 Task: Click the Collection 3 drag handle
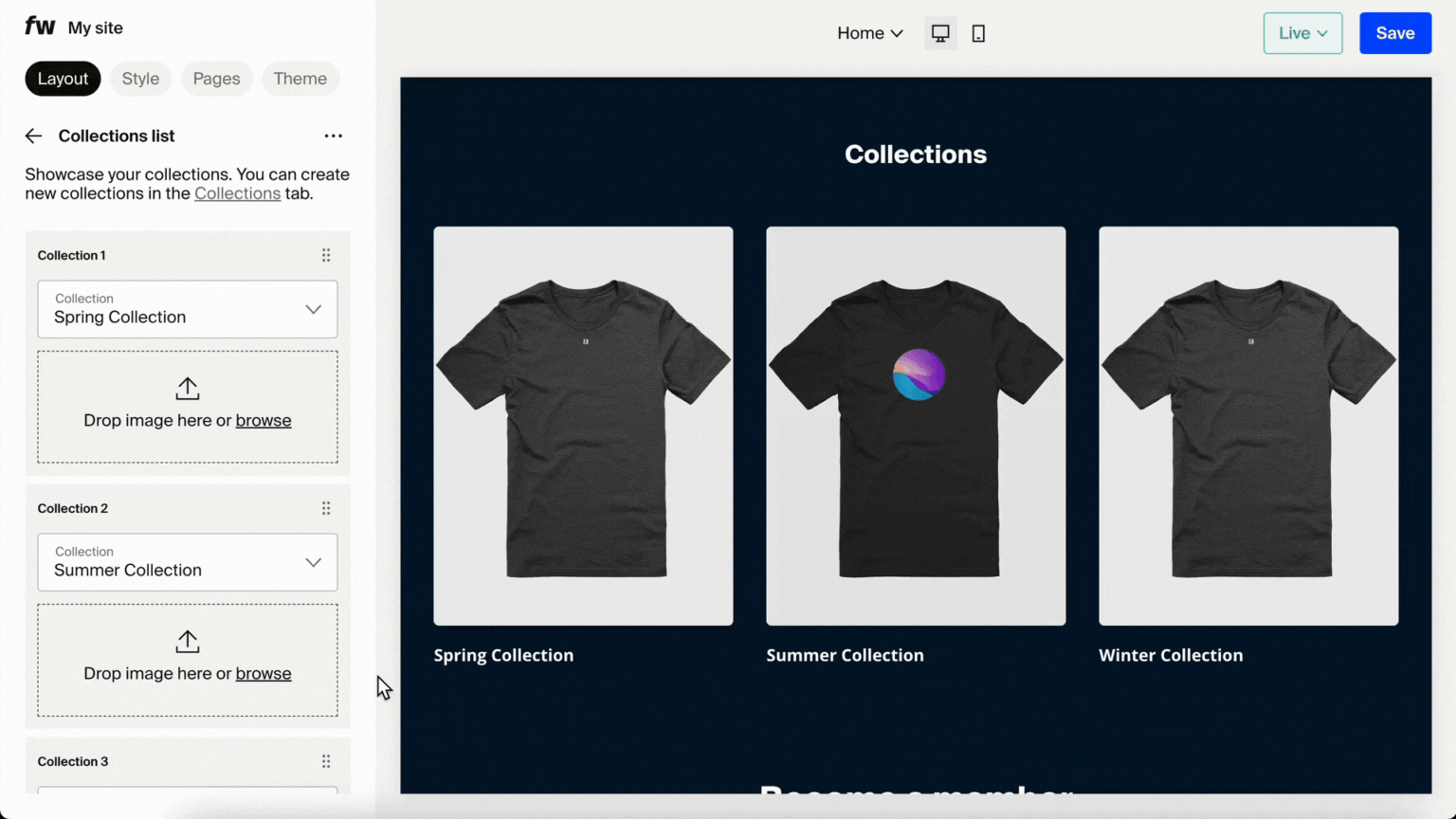point(325,760)
